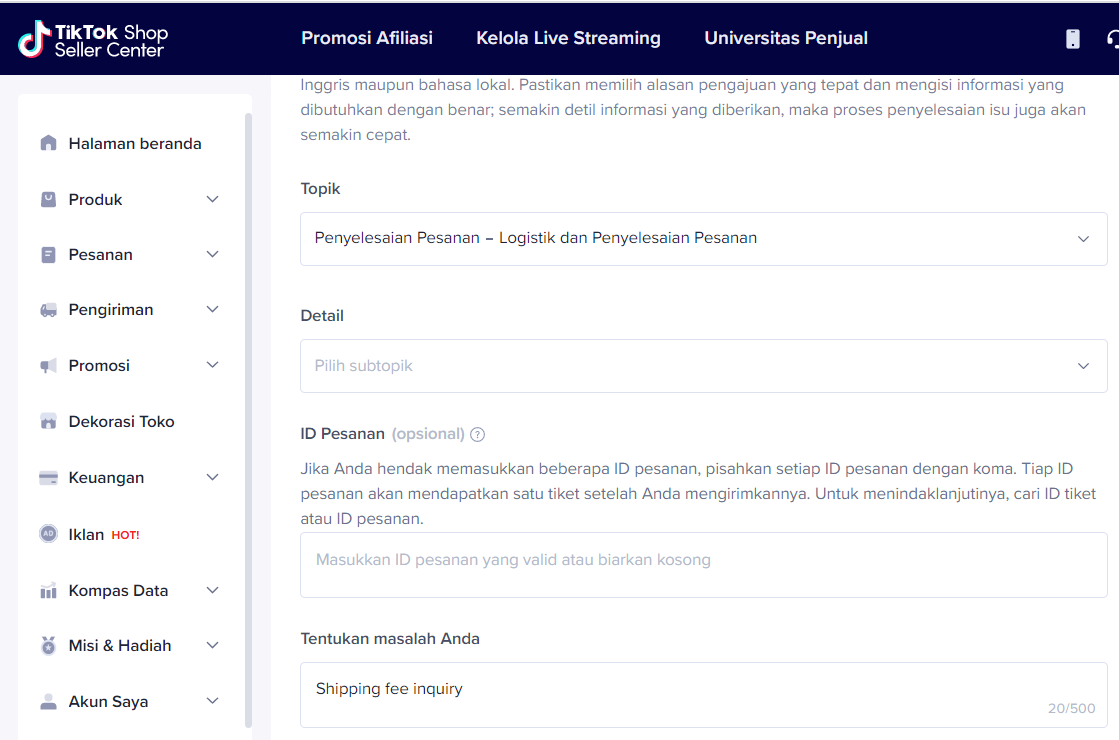Click the headset support icon

tap(1113, 38)
